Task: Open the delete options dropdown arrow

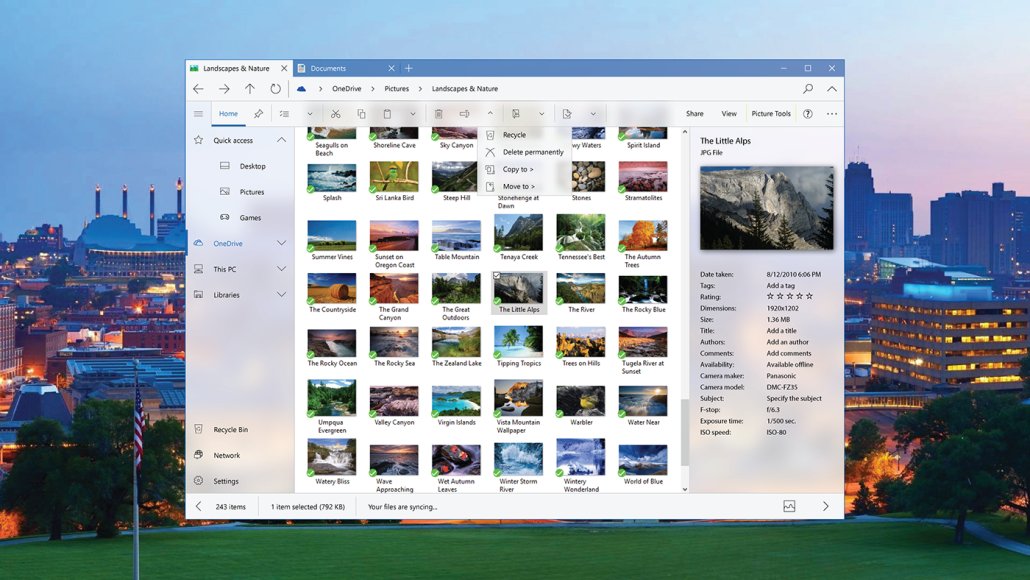Action: [490, 113]
